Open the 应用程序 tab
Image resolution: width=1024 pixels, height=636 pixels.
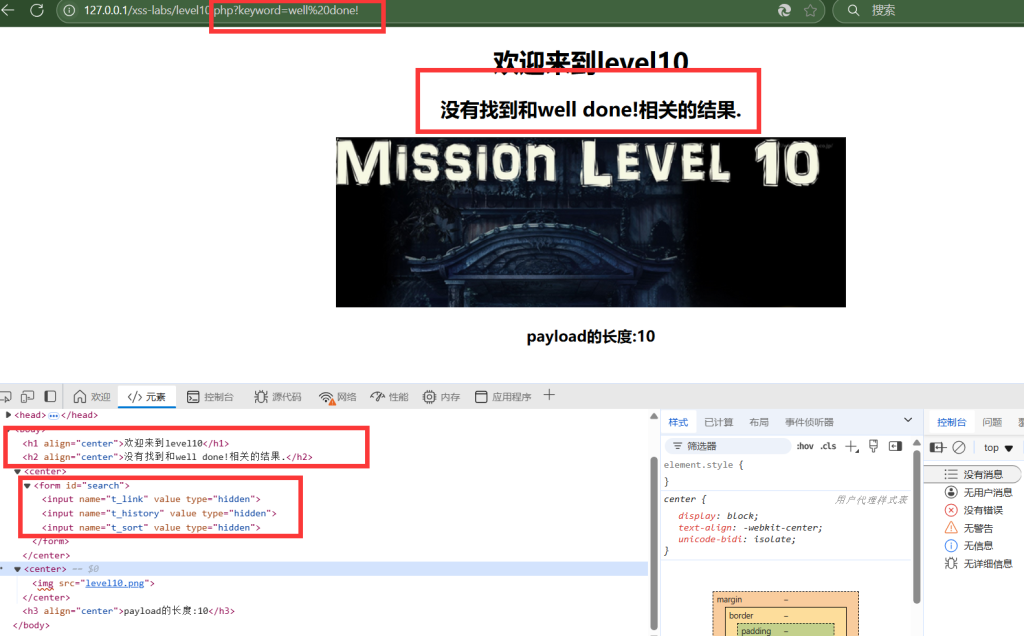tap(503, 396)
